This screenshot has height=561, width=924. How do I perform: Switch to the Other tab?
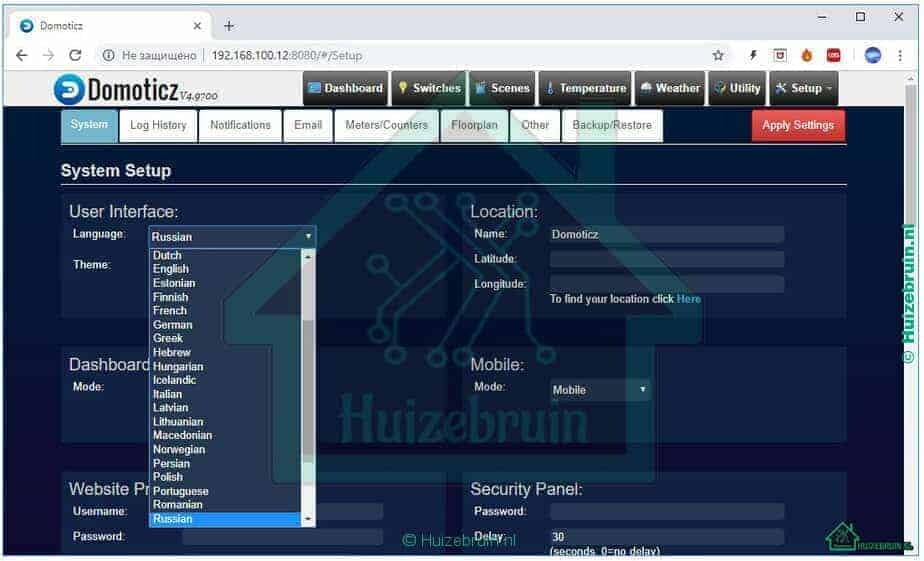(534, 126)
